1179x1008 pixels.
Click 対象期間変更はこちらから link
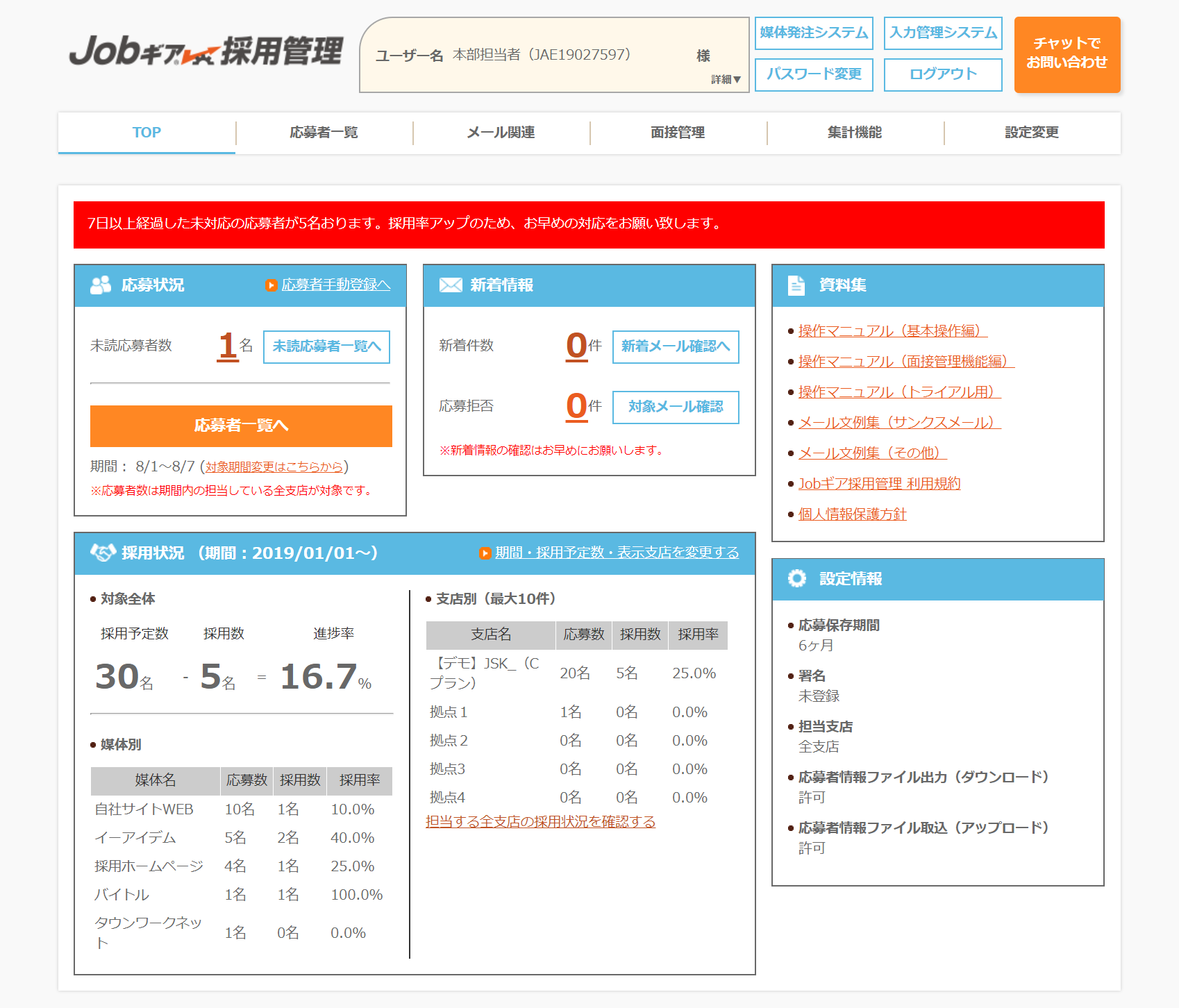click(x=274, y=467)
